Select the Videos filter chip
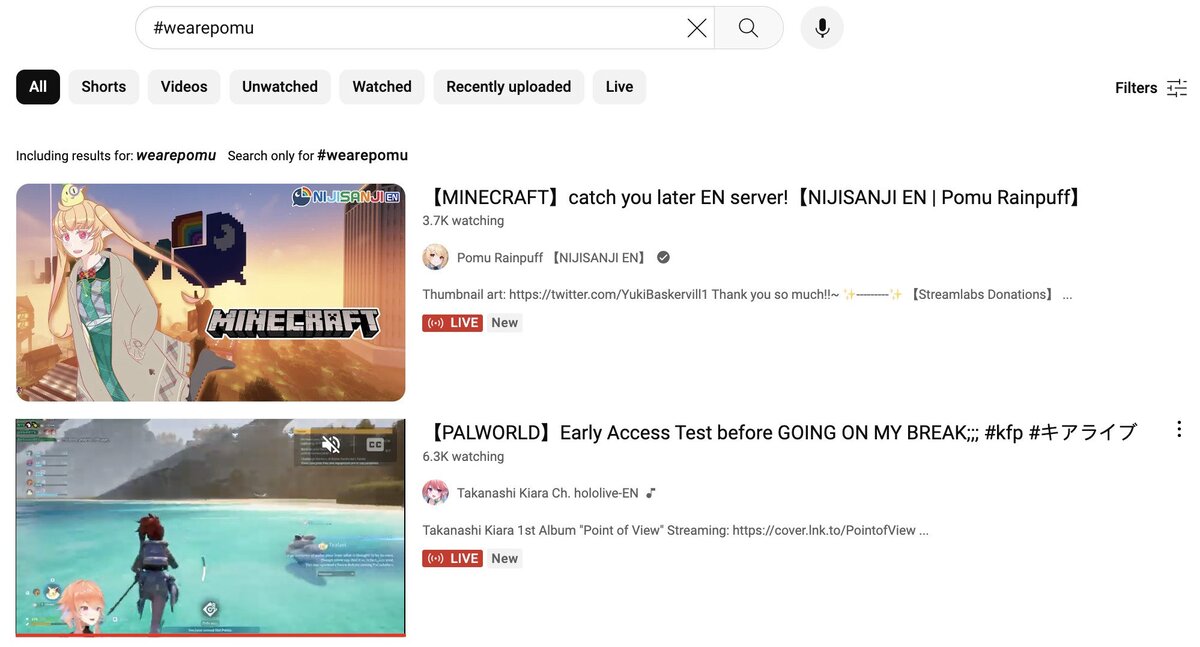The image size is (1200, 647). 184,87
